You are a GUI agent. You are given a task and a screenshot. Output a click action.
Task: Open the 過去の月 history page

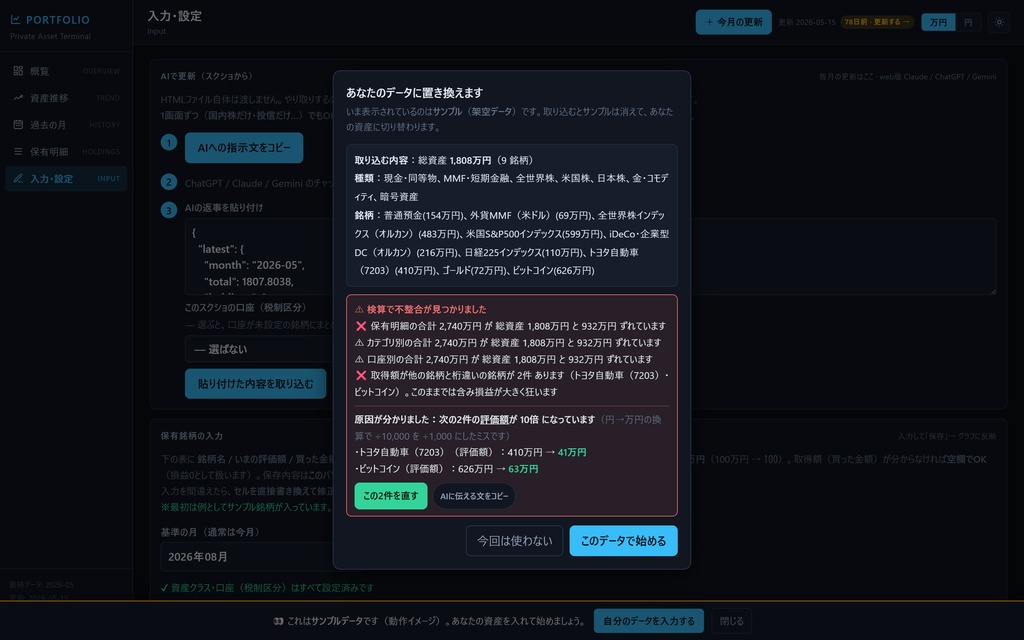pos(66,125)
